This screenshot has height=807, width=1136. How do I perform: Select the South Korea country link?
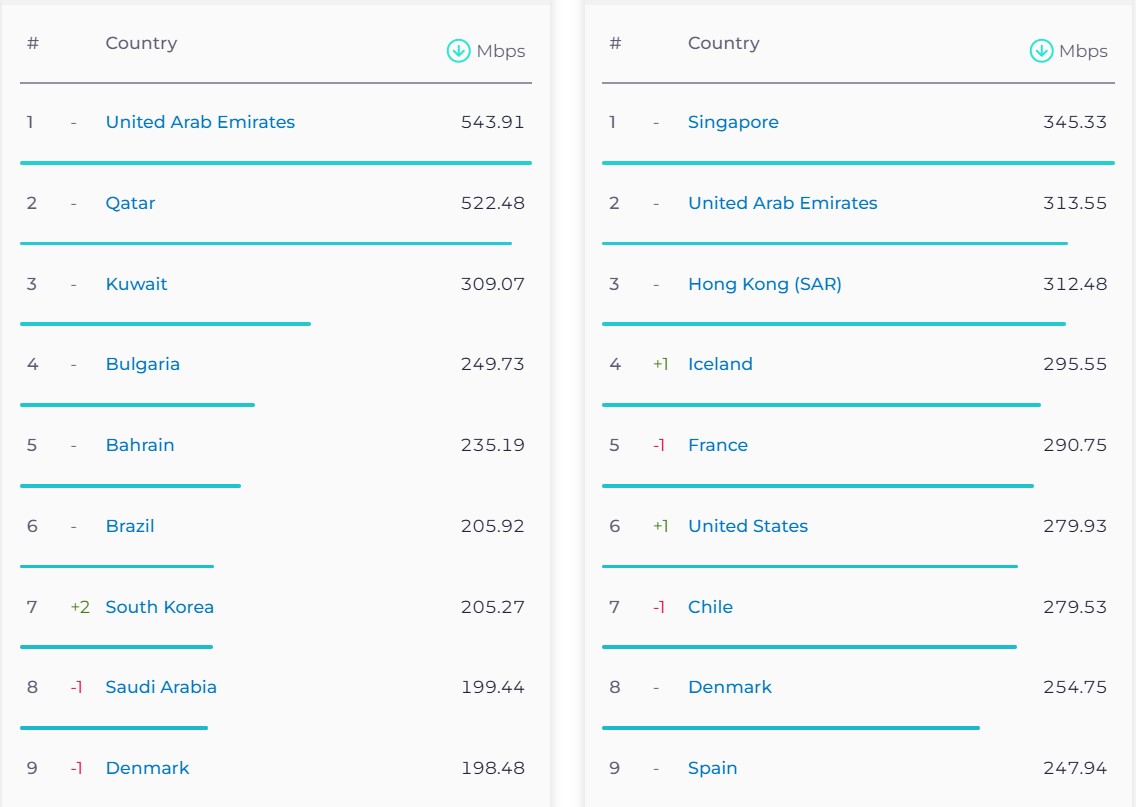point(159,607)
